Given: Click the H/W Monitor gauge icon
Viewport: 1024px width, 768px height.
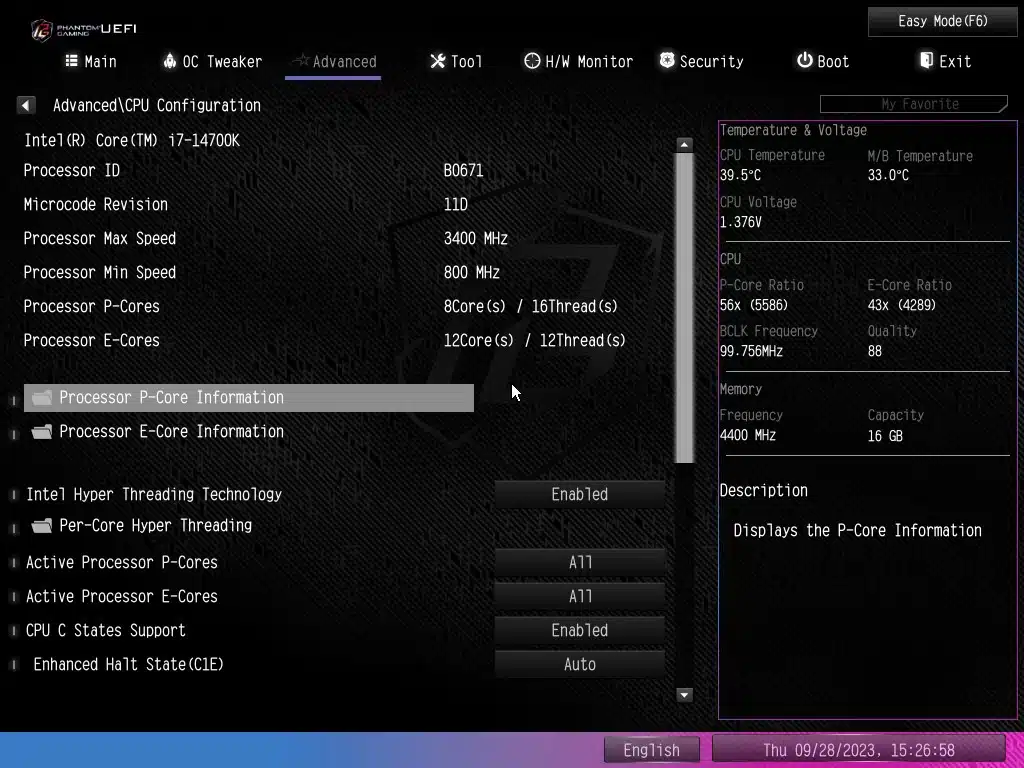Looking at the screenshot, I should (x=532, y=61).
